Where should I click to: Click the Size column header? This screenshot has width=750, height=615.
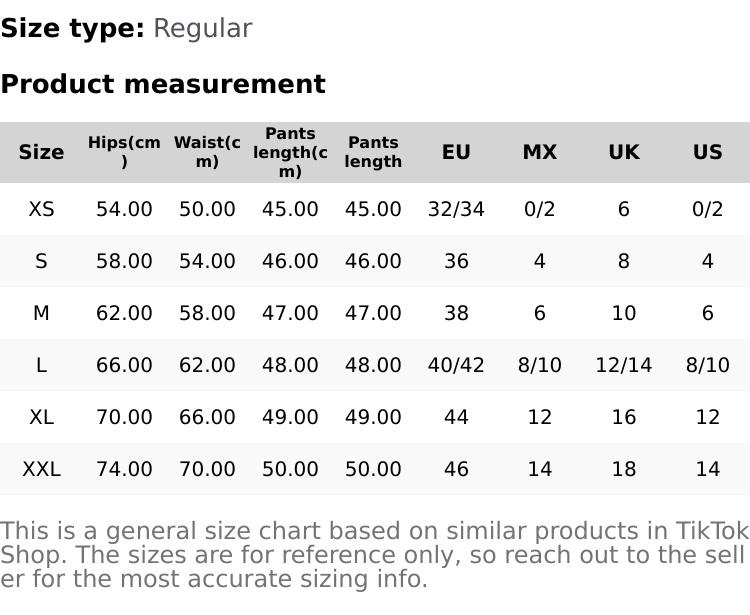[41, 152]
